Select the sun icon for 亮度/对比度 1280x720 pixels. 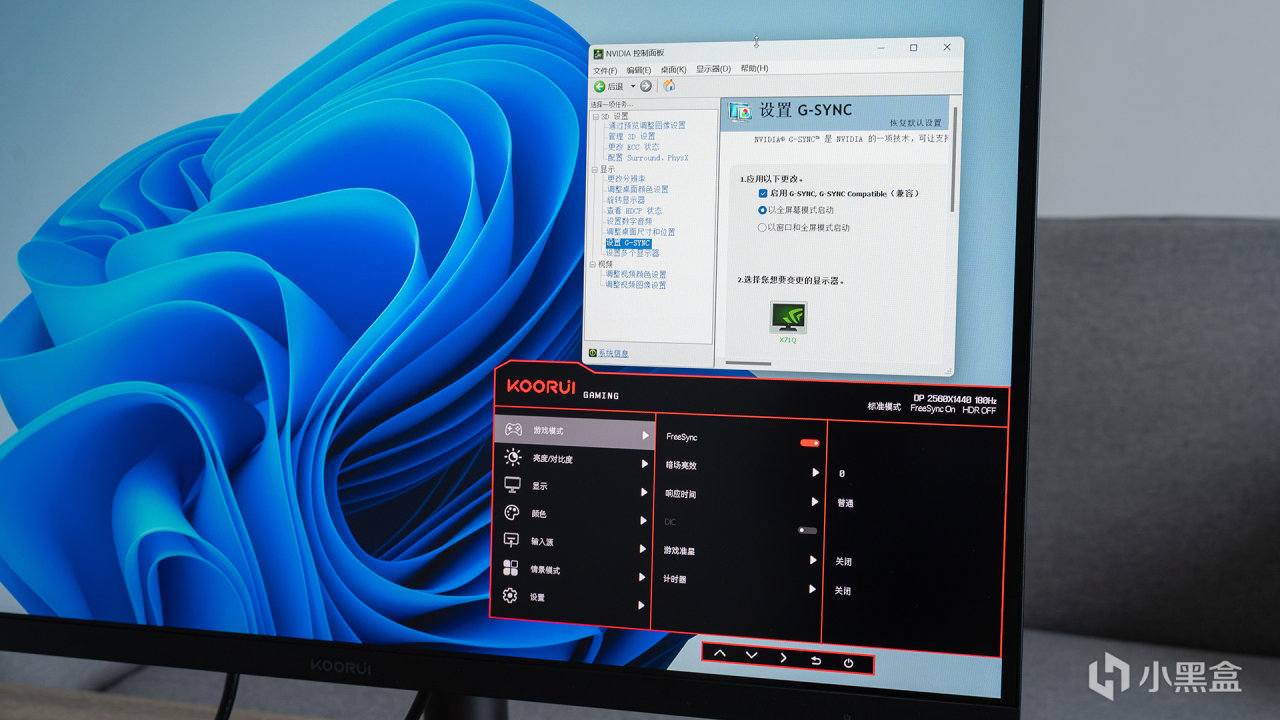click(513, 457)
